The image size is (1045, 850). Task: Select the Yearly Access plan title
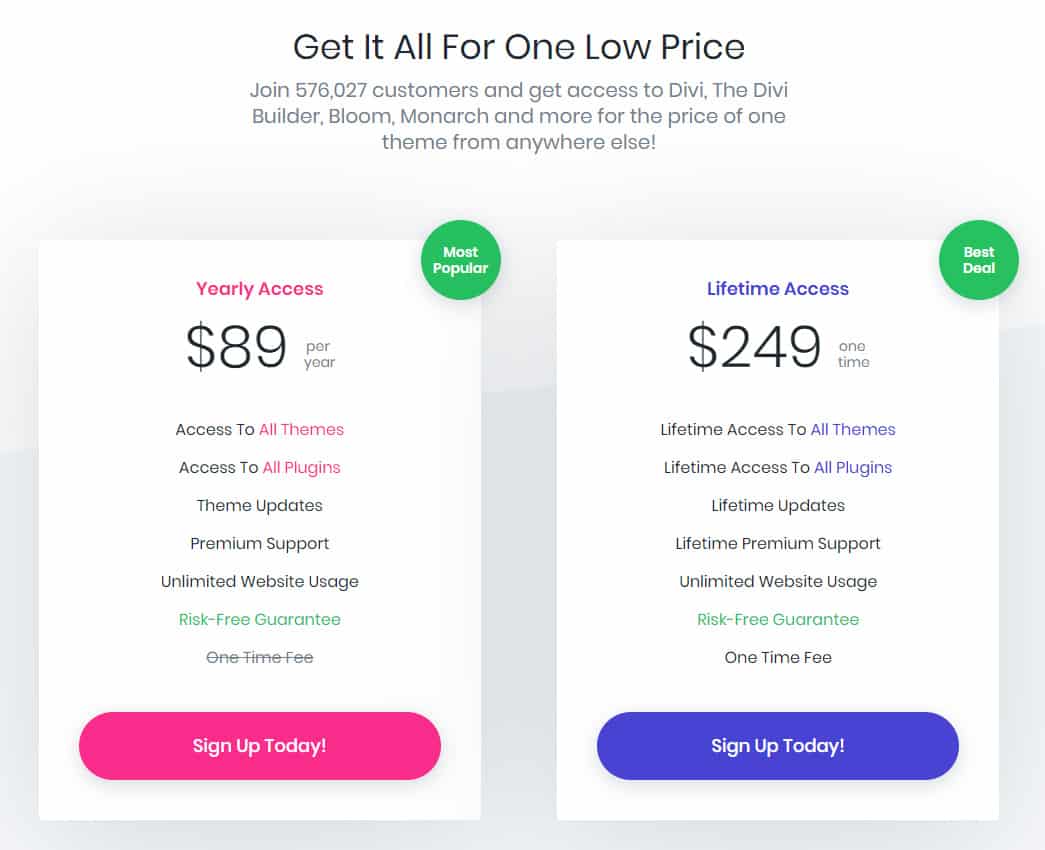click(260, 289)
